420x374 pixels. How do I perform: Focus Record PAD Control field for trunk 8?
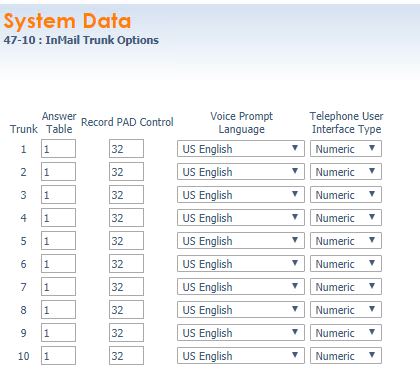(126, 310)
